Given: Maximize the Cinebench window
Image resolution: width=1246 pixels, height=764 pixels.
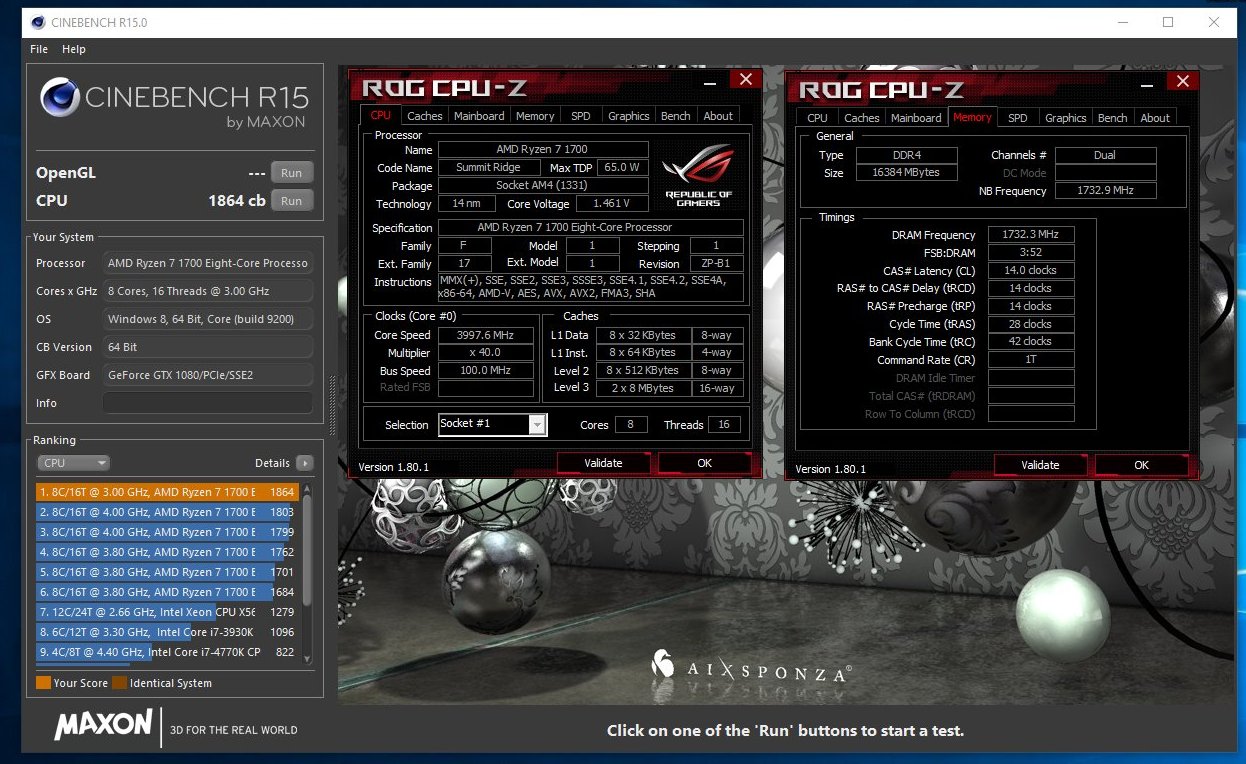Looking at the screenshot, I should point(1168,22).
